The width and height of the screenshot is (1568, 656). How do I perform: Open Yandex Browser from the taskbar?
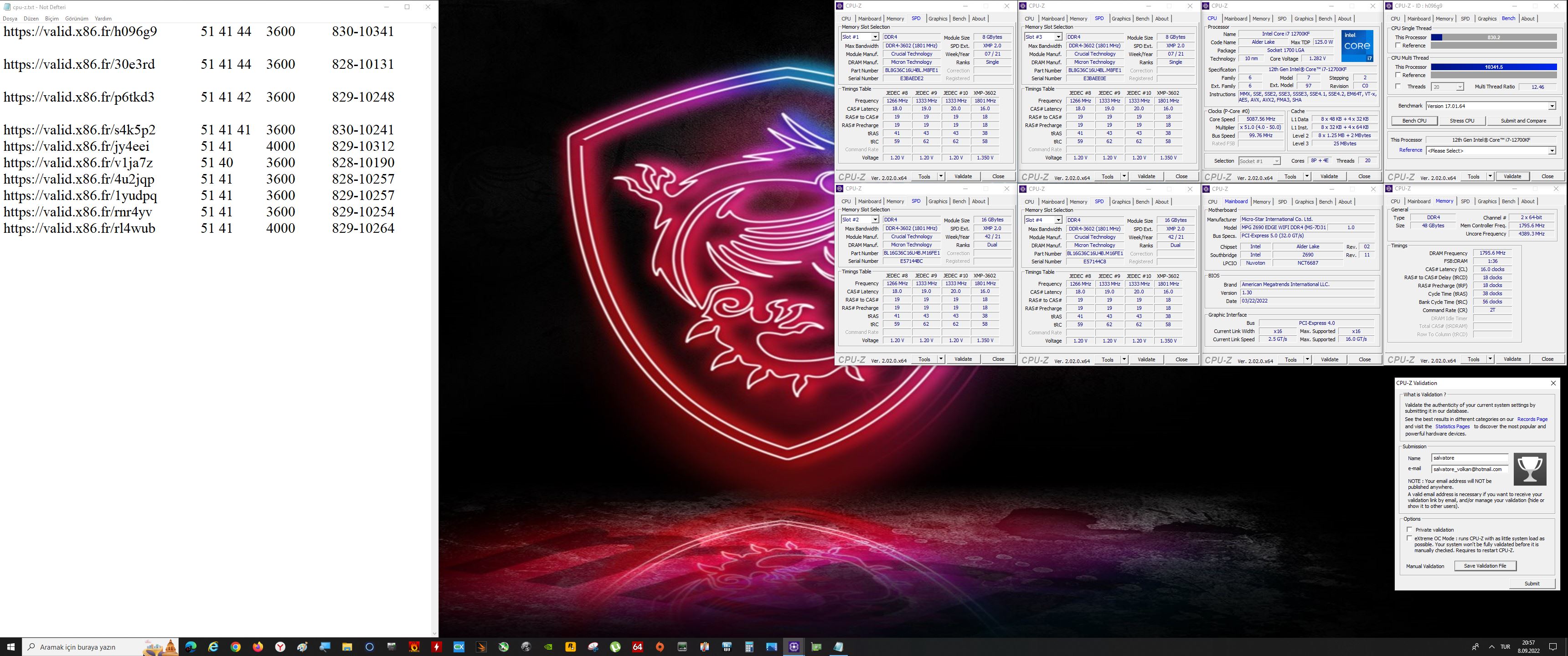[x=280, y=647]
